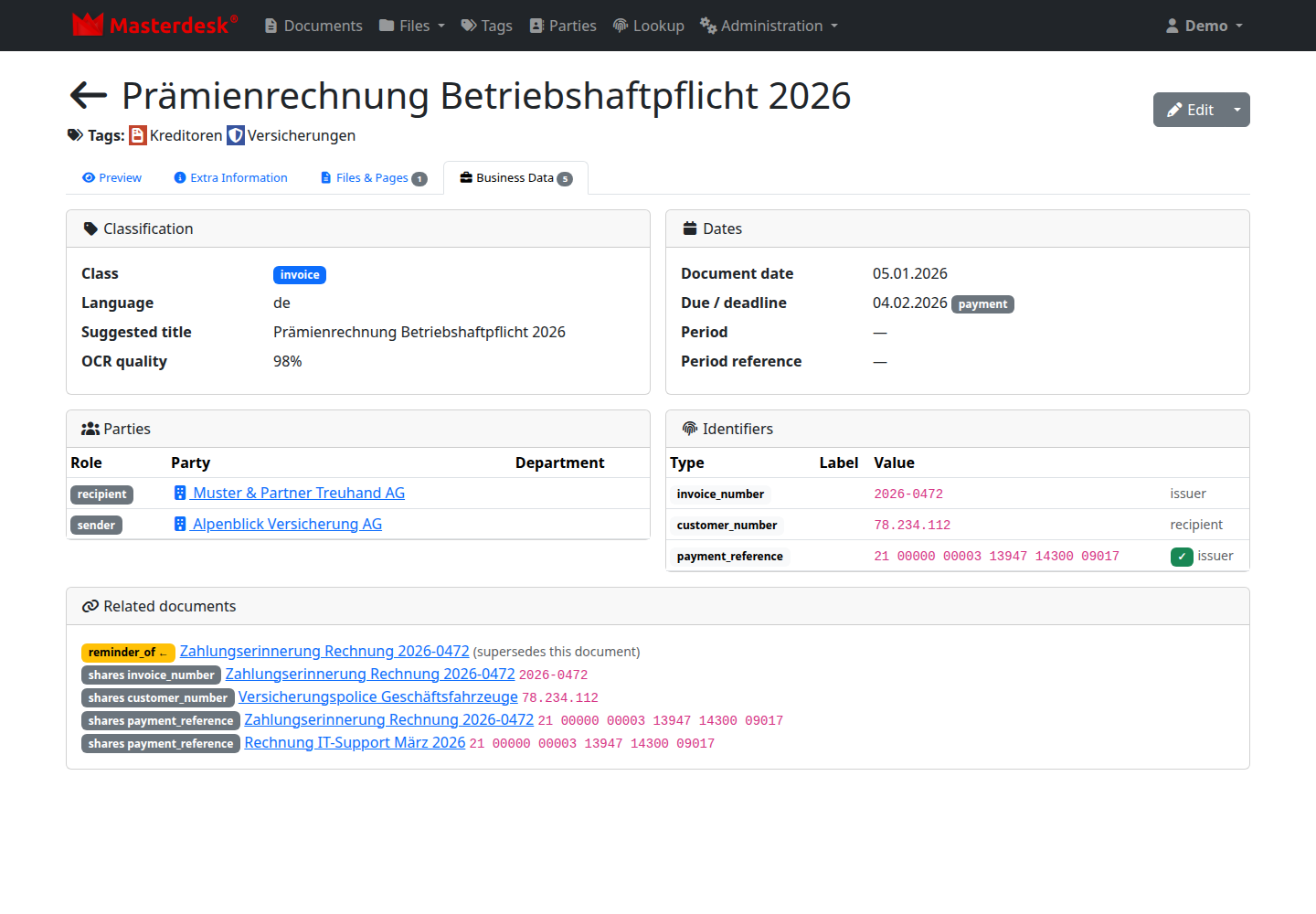
Task: Go to Parties in navigation bar
Action: tap(563, 26)
